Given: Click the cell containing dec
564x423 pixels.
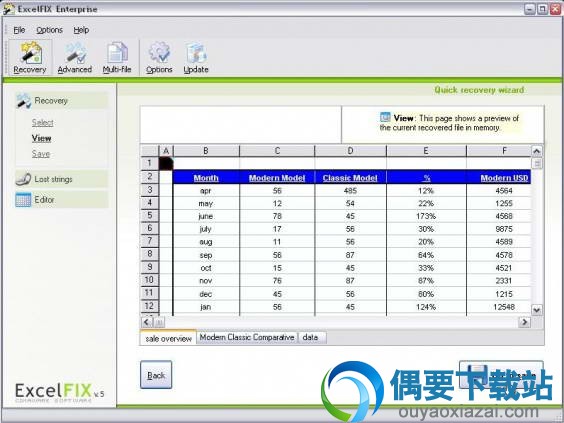Looking at the screenshot, I should tap(206, 294).
